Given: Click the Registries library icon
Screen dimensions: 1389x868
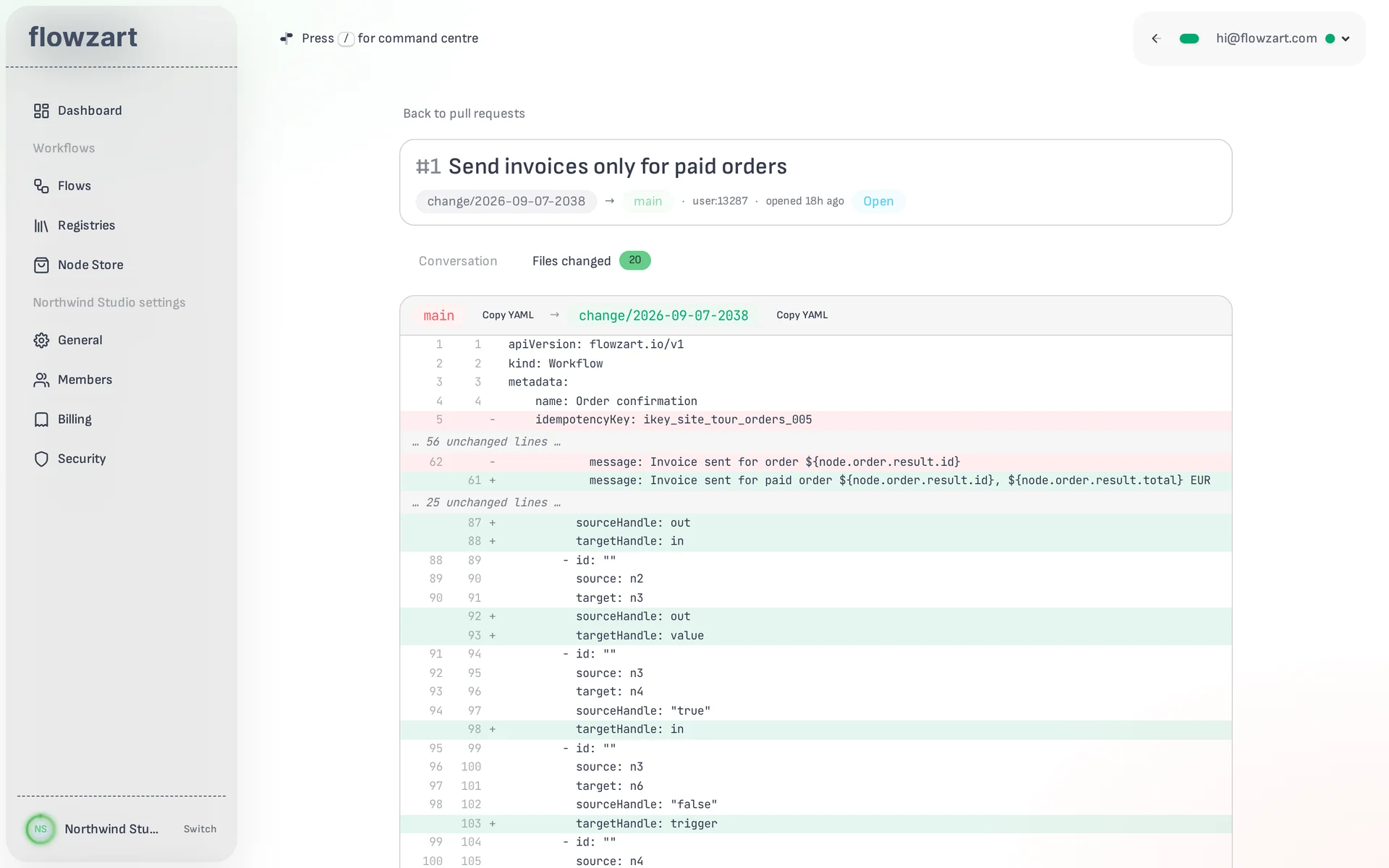Looking at the screenshot, I should 41,226.
